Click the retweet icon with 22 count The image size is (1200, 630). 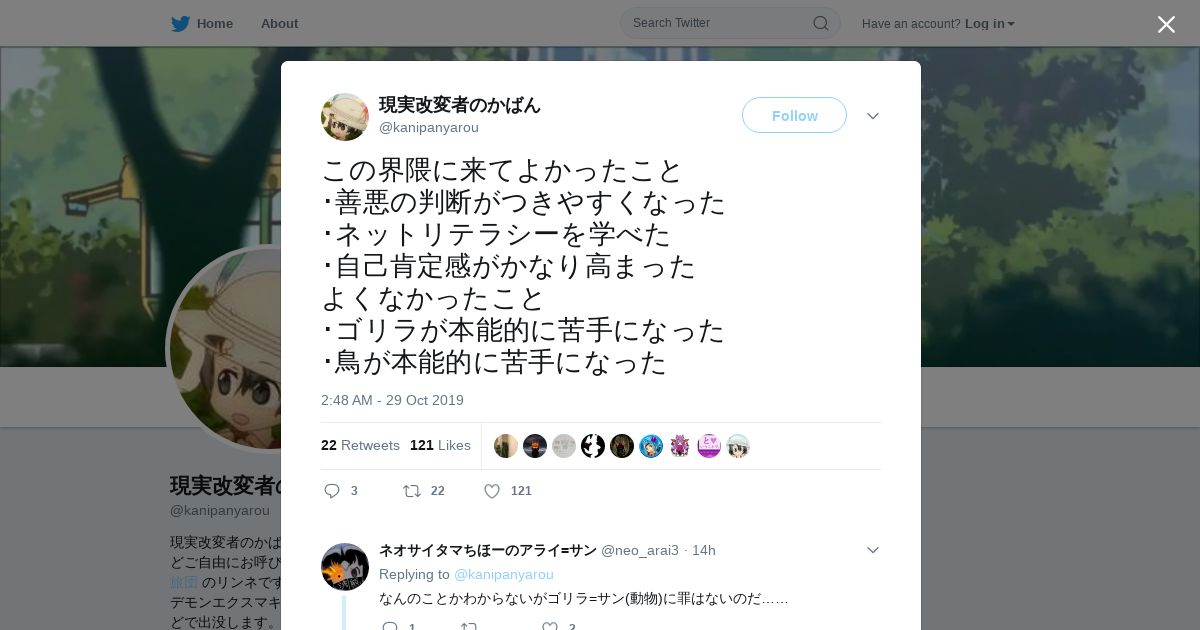(x=411, y=491)
